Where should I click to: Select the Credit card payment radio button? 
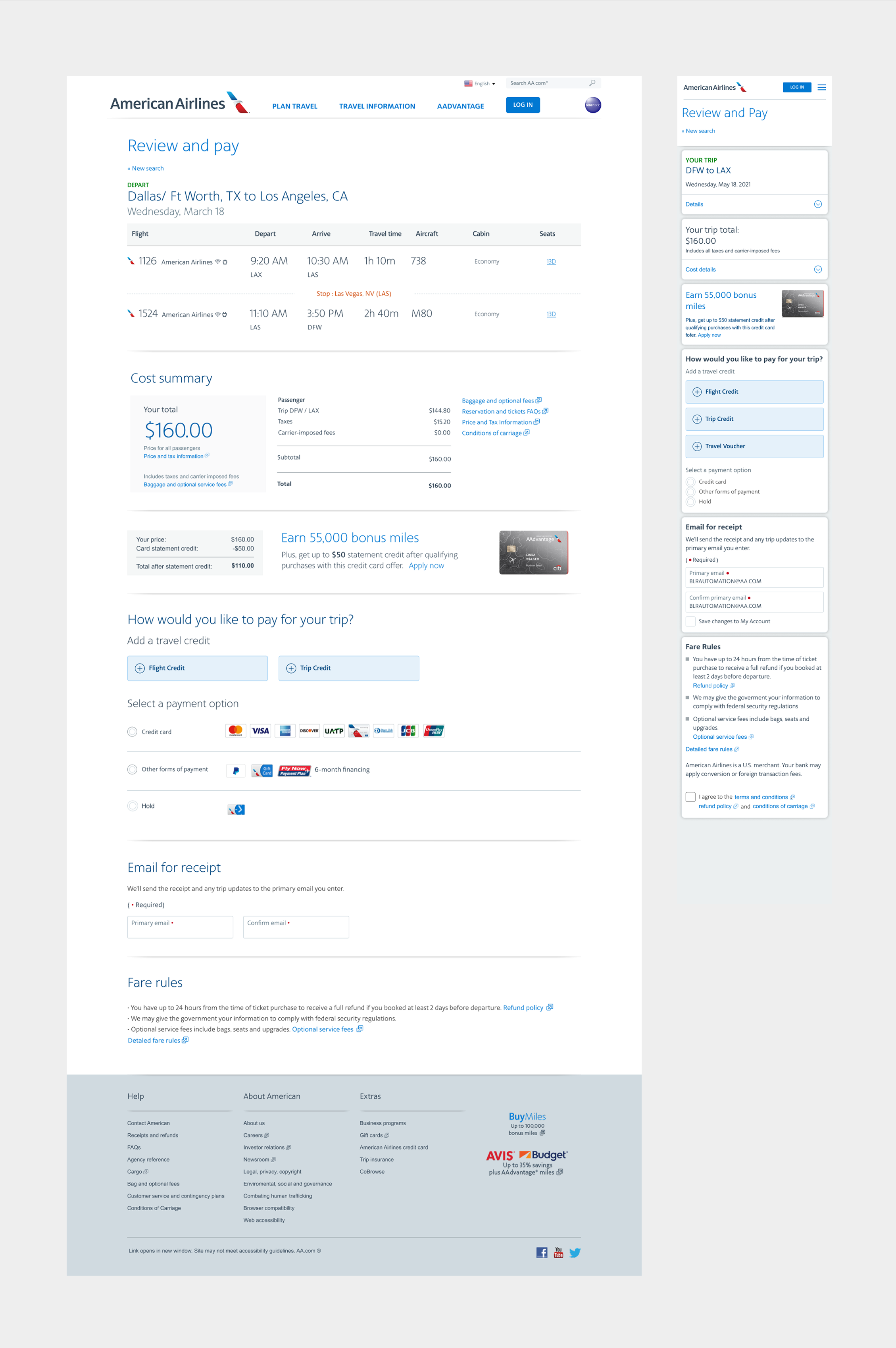(x=133, y=732)
